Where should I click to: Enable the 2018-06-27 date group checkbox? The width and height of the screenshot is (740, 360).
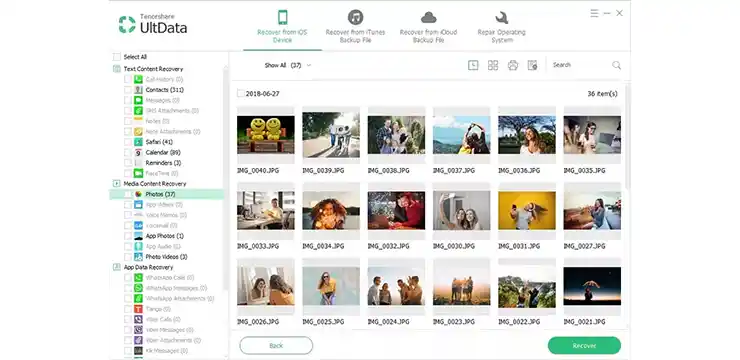[x=241, y=93]
